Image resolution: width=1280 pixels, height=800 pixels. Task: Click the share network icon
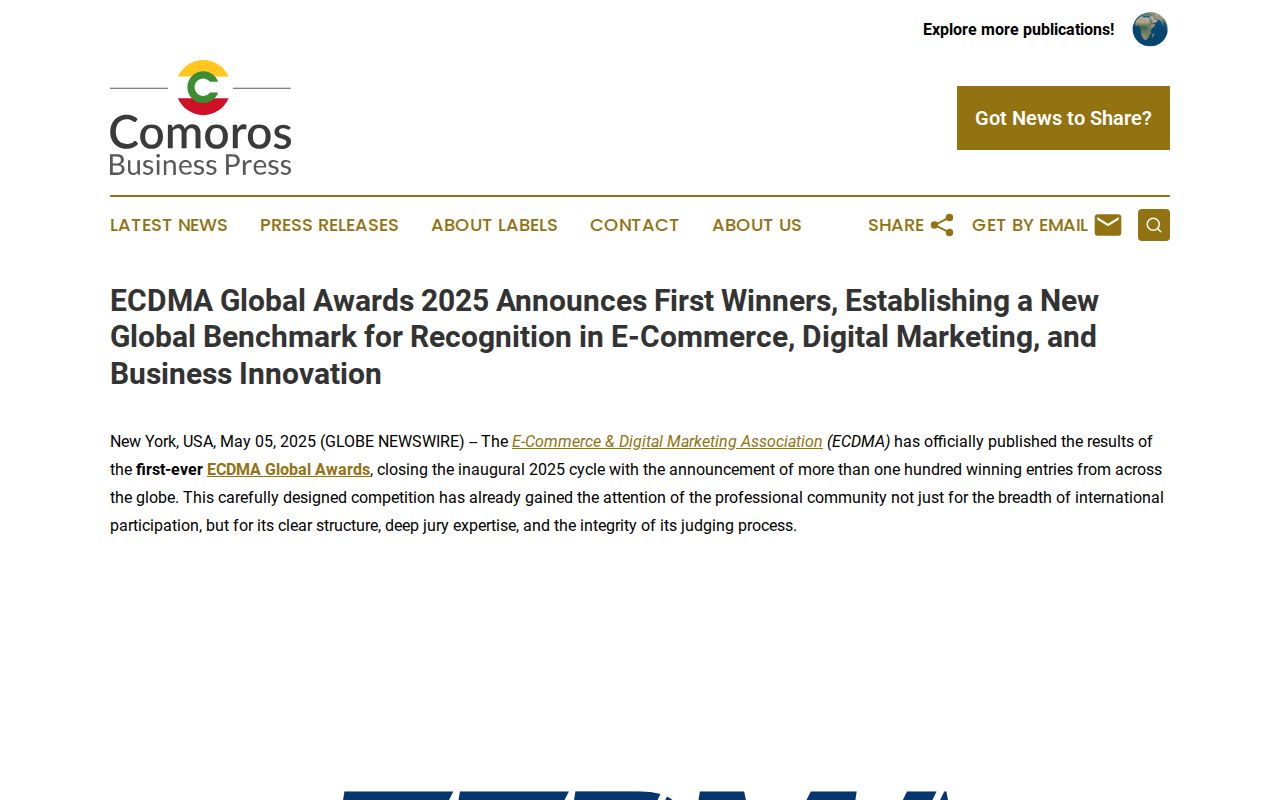941,224
